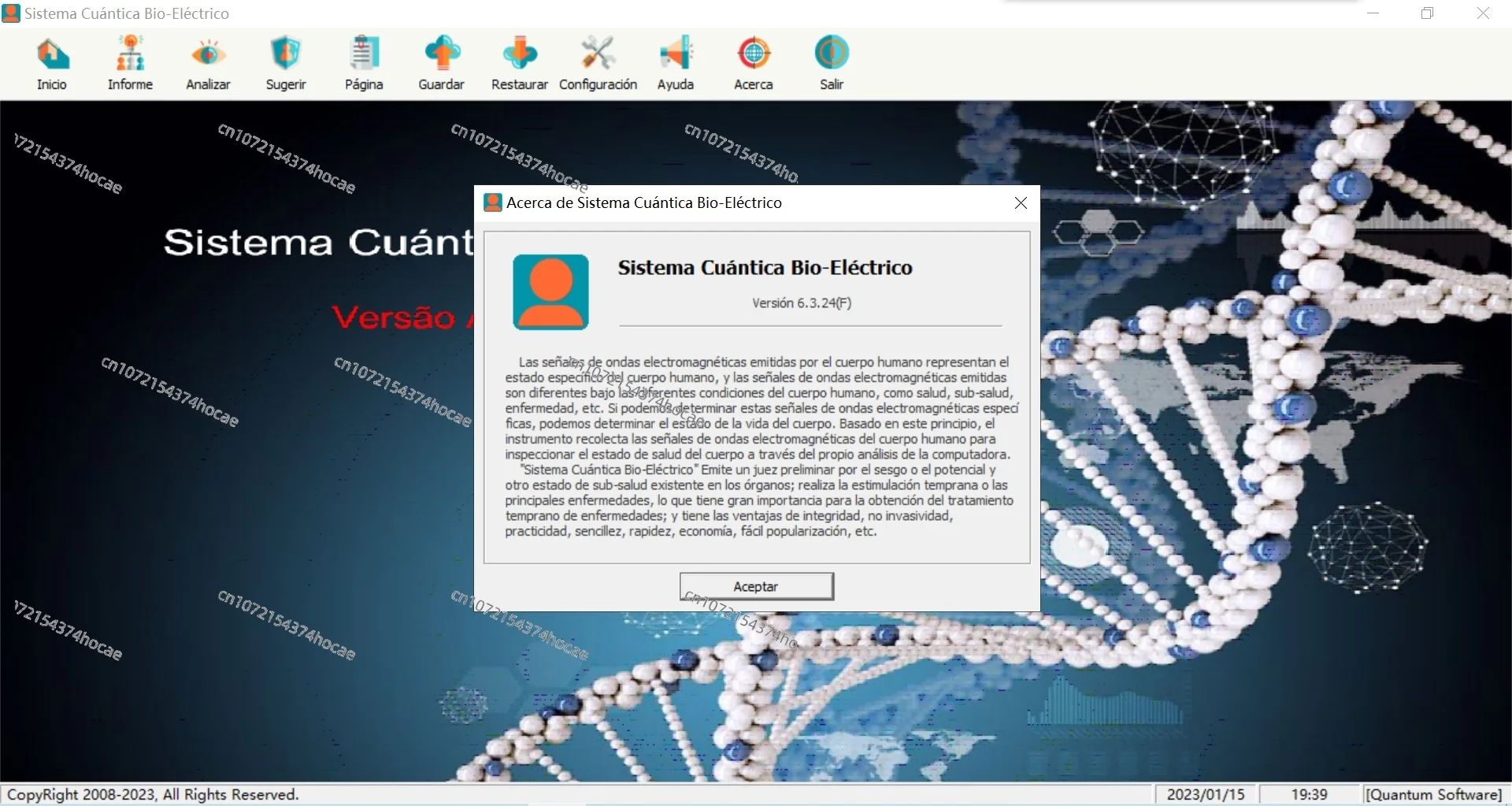The height and width of the screenshot is (806, 1512).
Task: Click the small icon in dialog title bar
Action: (493, 202)
